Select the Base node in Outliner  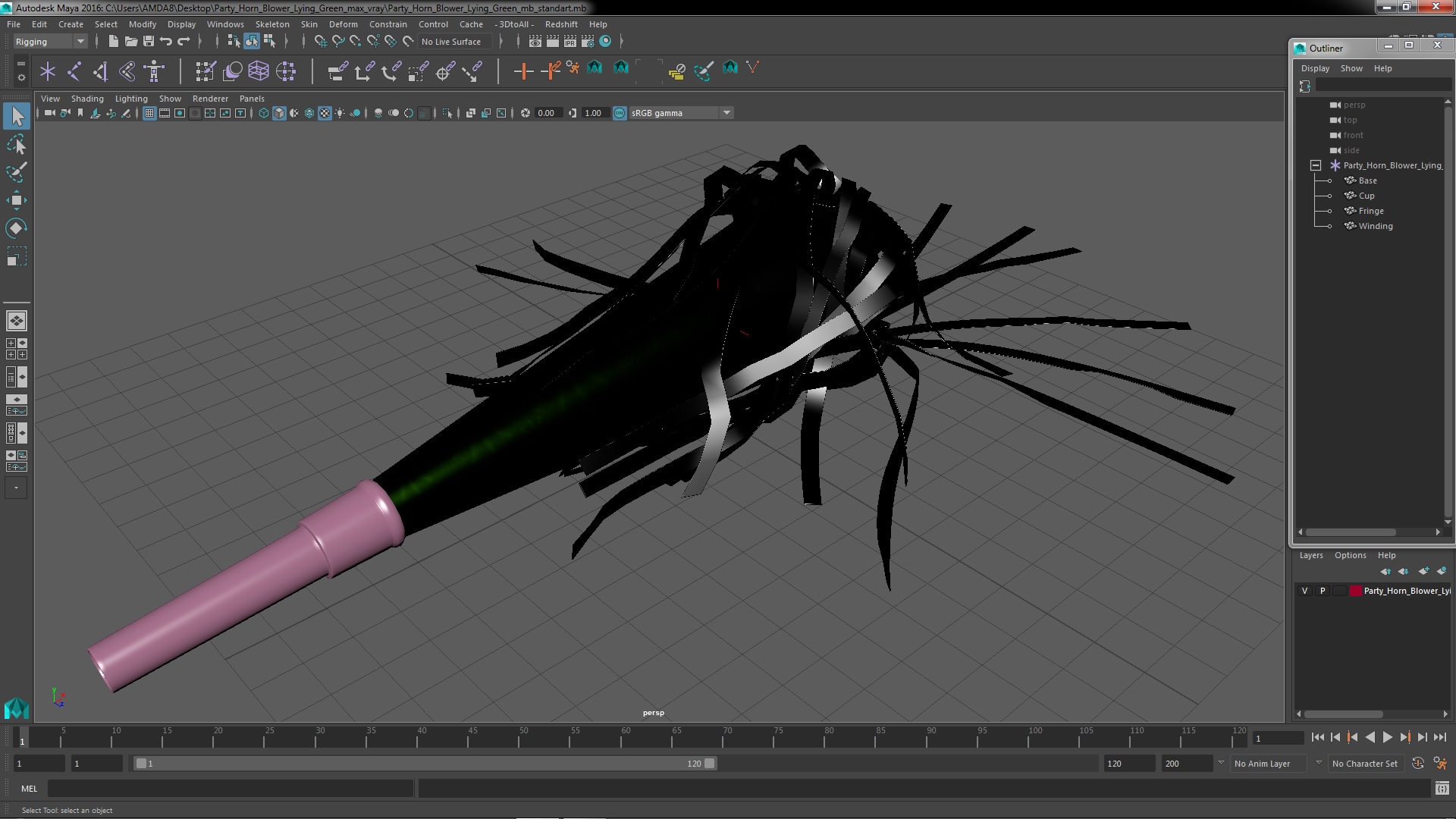pos(1367,180)
